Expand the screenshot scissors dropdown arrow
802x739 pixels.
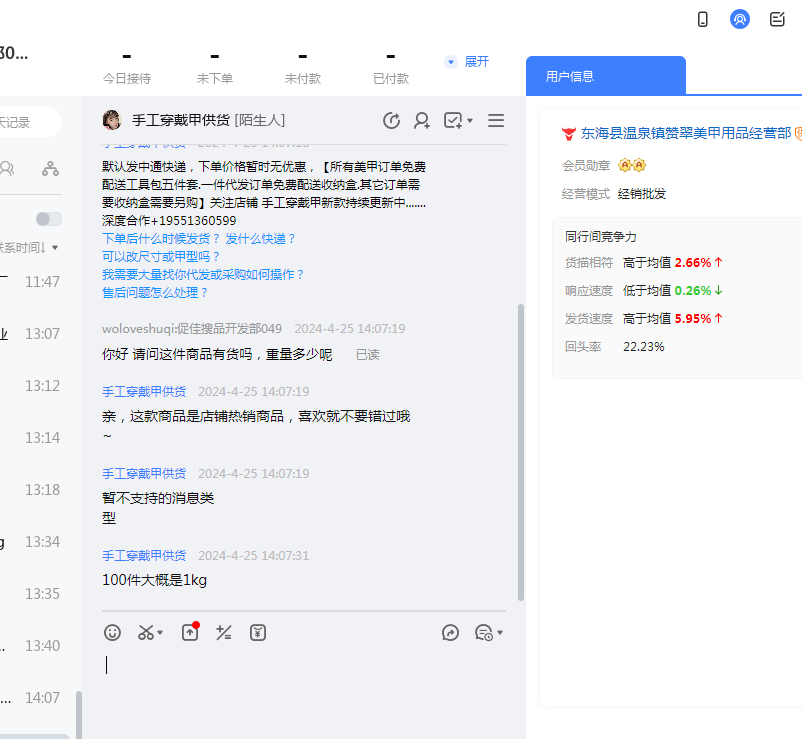161,633
